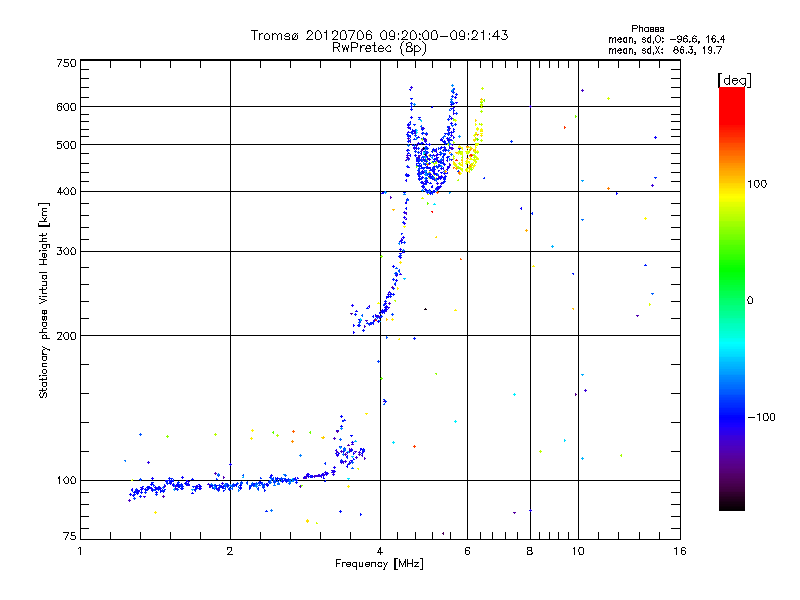Click the 'Phases' heading text

pyautogui.click(x=647, y=29)
